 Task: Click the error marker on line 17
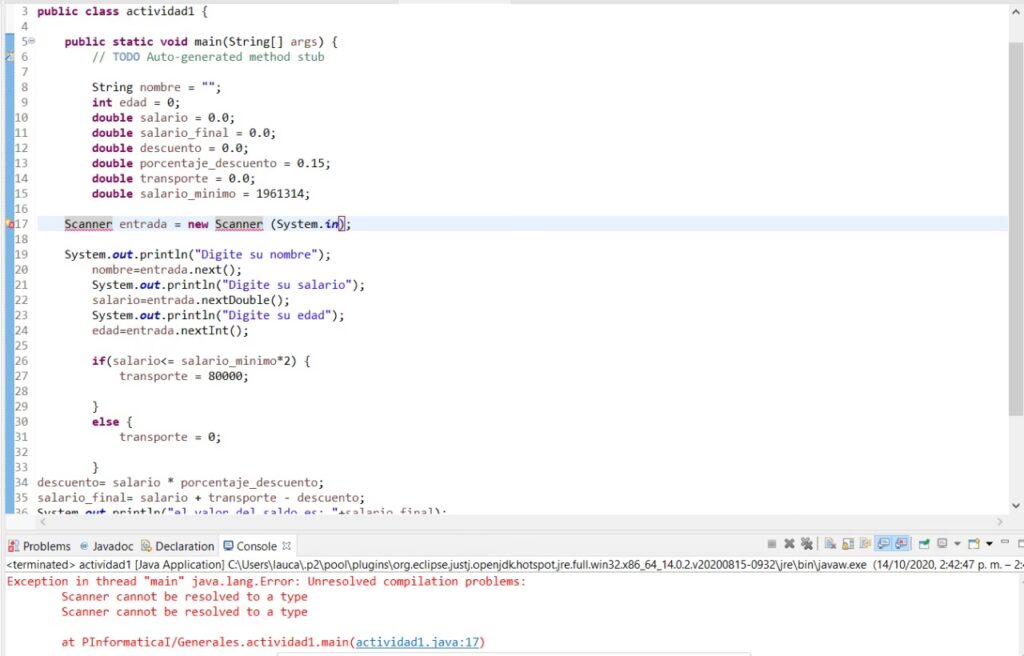pos(10,225)
